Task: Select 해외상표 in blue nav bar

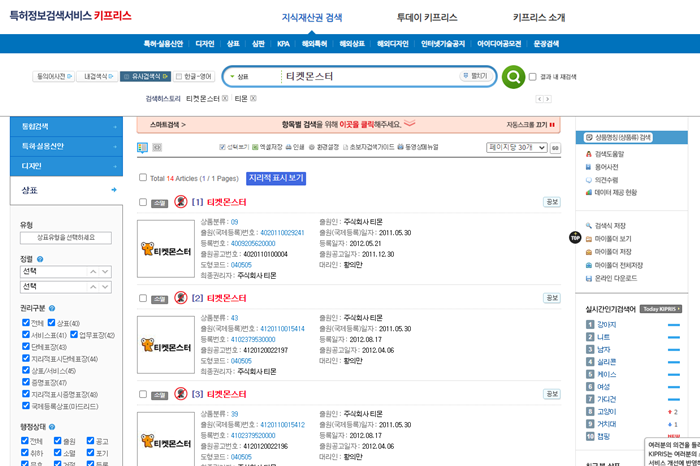Action: [x=352, y=44]
